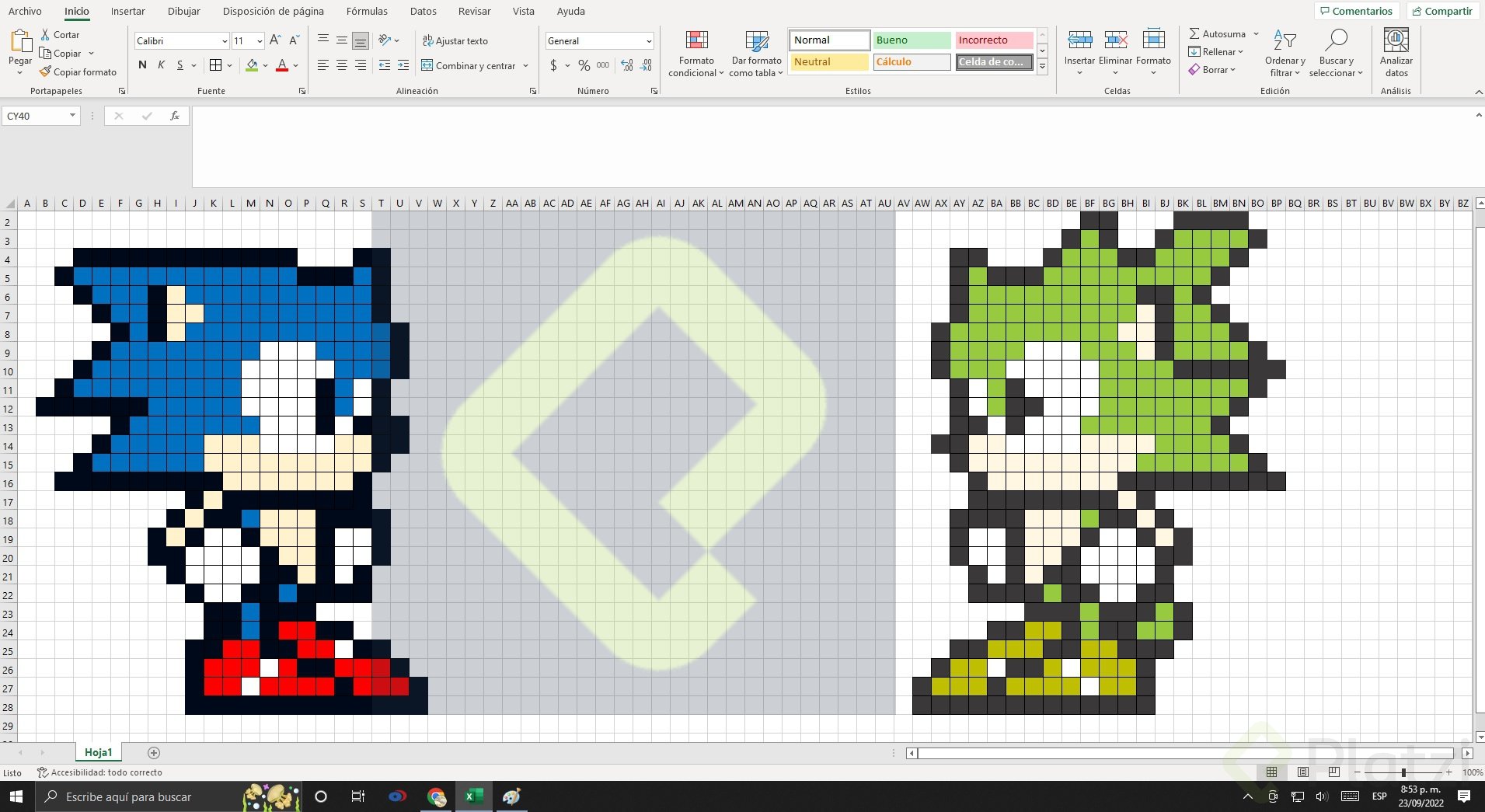This screenshot has height=812, width=1485.
Task: Toggle underline S formatting
Action: click(x=180, y=65)
